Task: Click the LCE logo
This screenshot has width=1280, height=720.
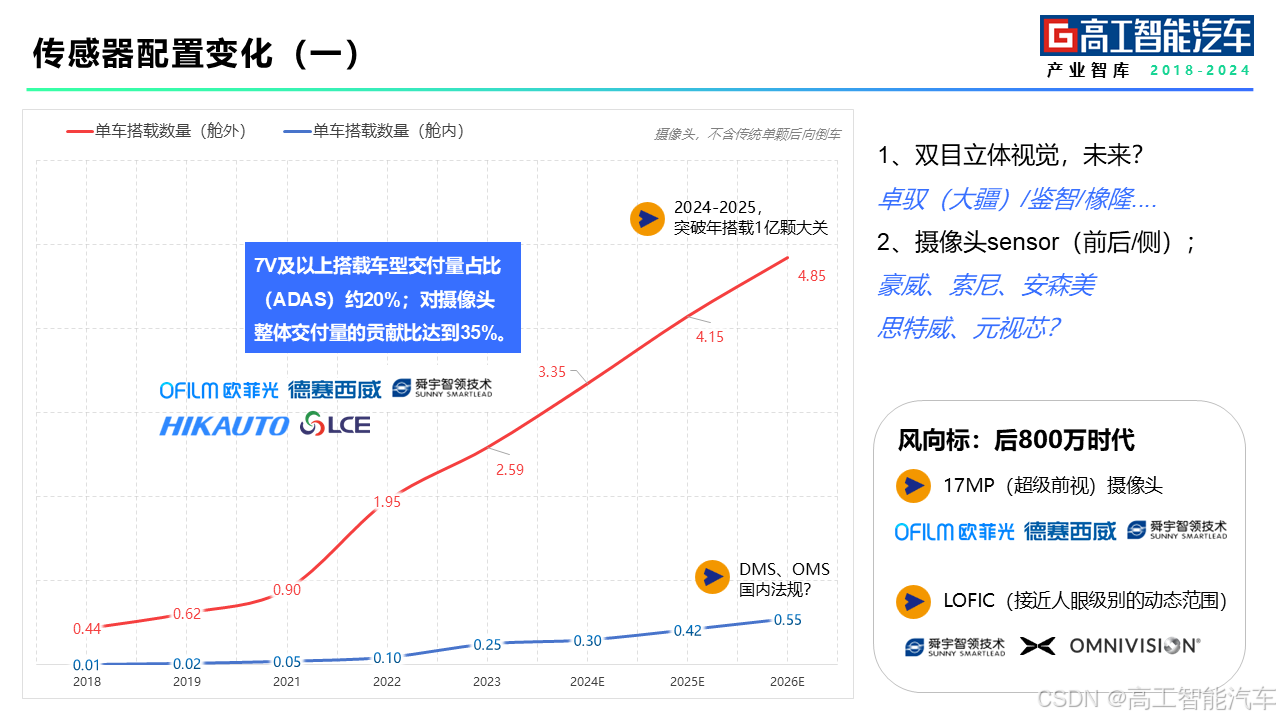Action: pos(335,425)
